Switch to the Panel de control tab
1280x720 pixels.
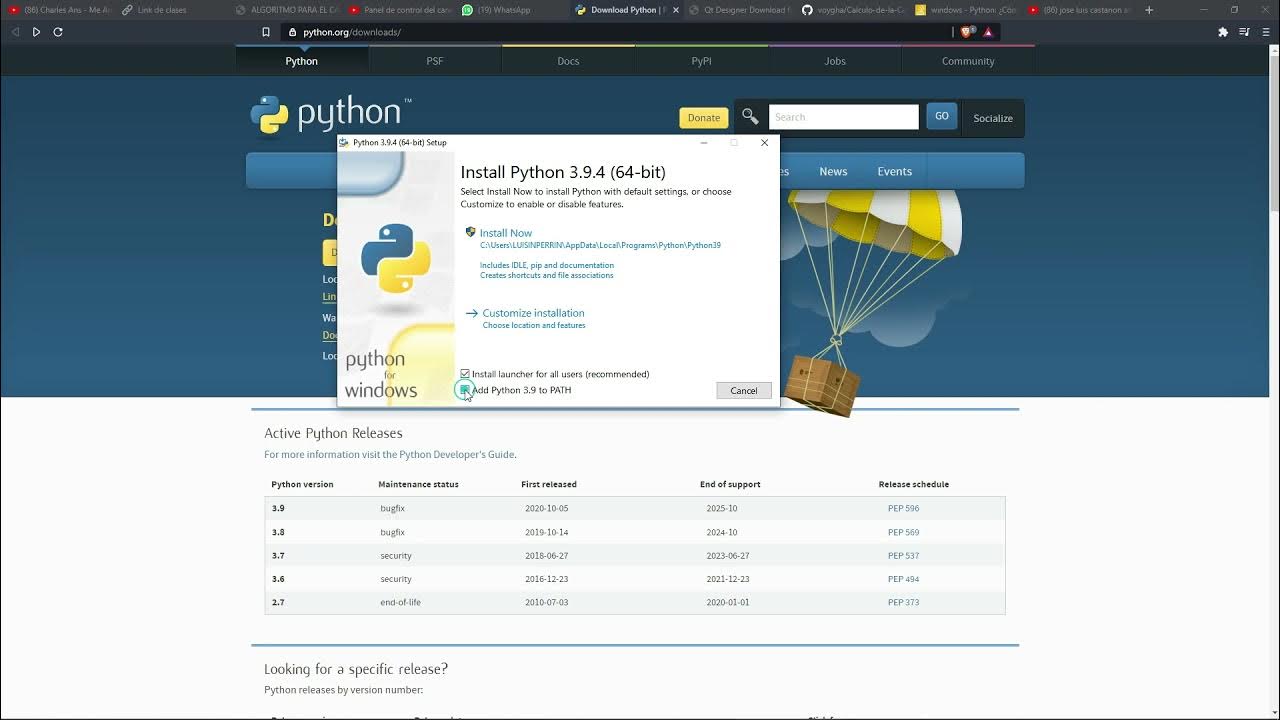pos(400,10)
